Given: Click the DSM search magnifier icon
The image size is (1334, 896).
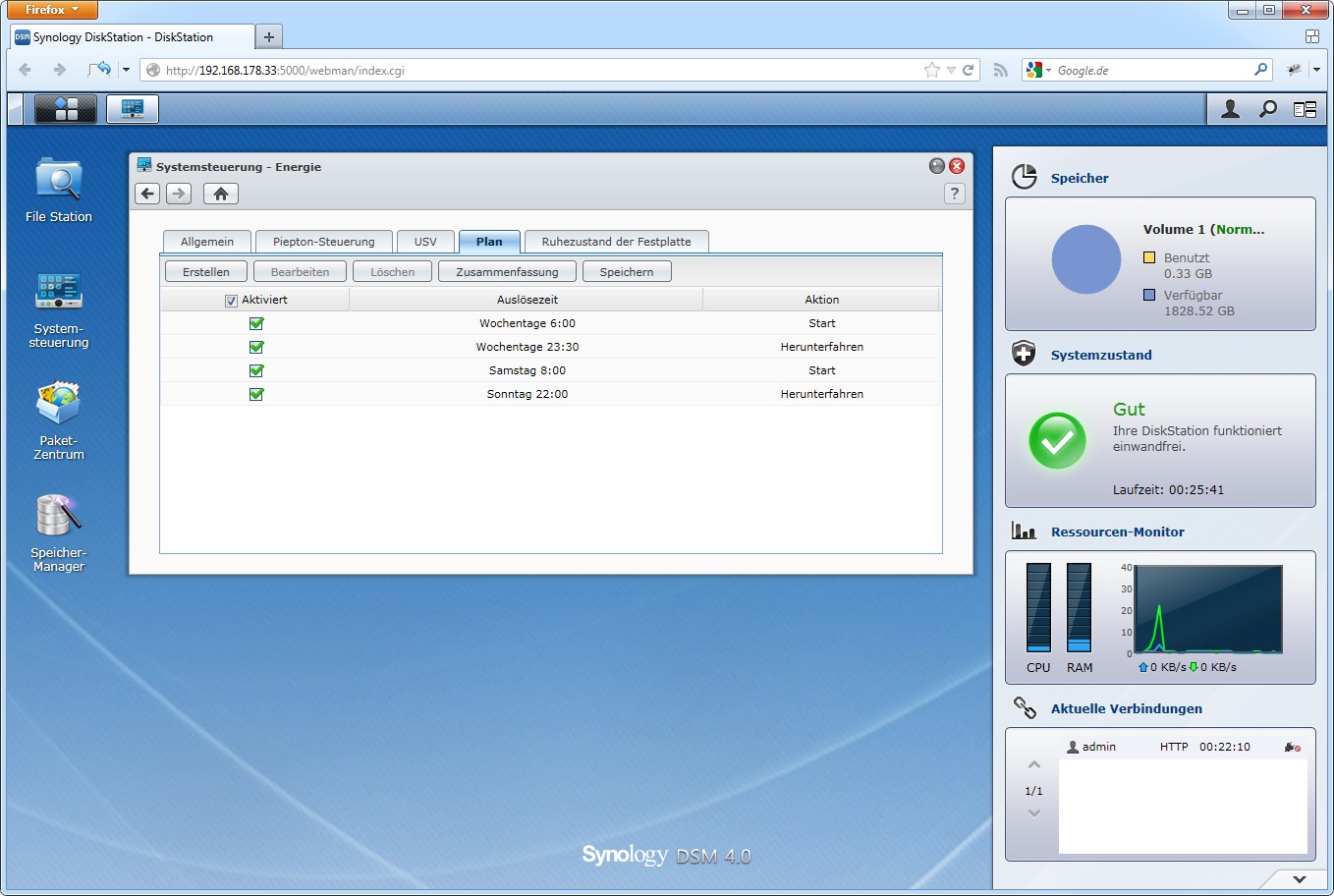Looking at the screenshot, I should coord(1268,109).
